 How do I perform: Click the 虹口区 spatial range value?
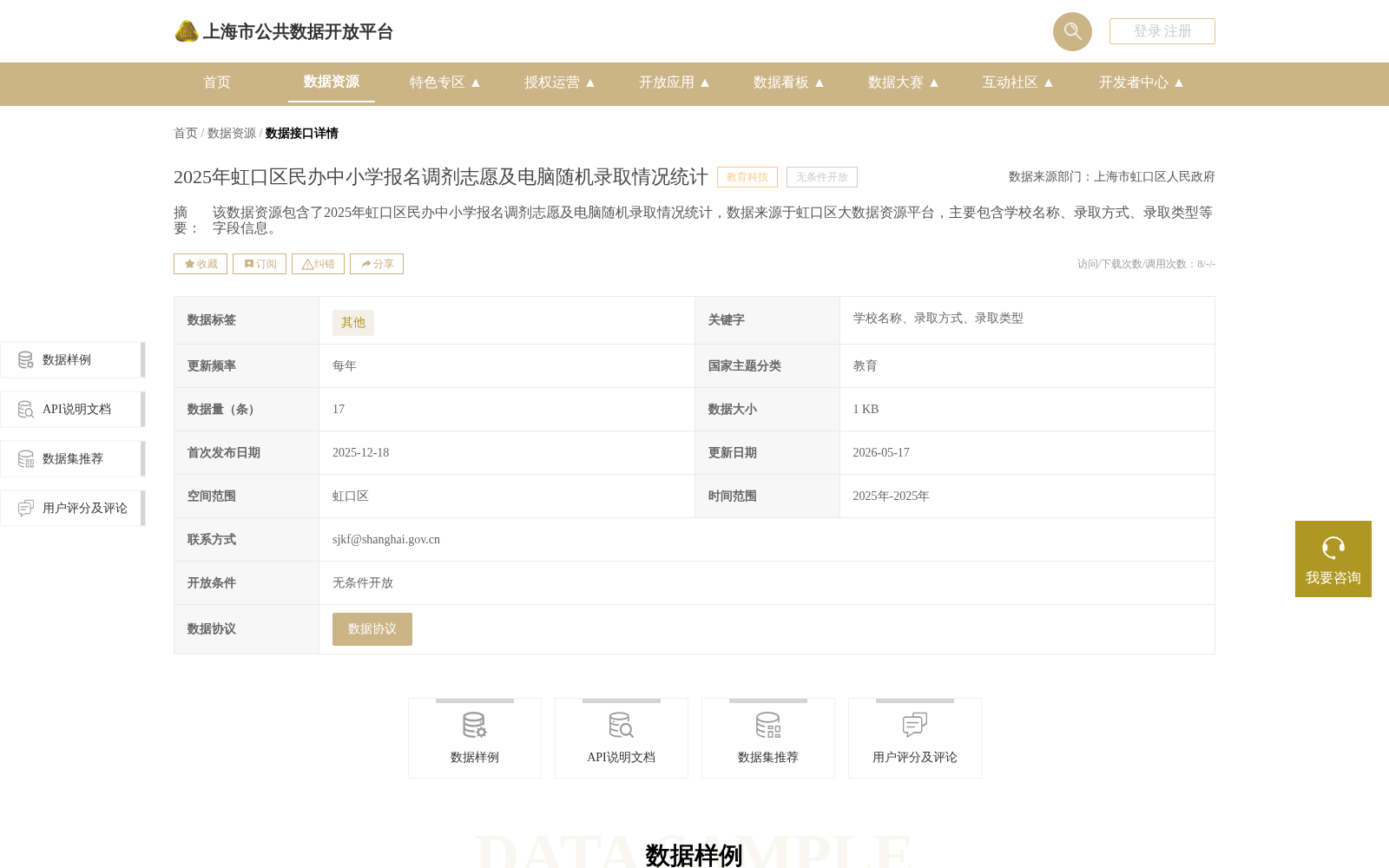tap(351, 496)
